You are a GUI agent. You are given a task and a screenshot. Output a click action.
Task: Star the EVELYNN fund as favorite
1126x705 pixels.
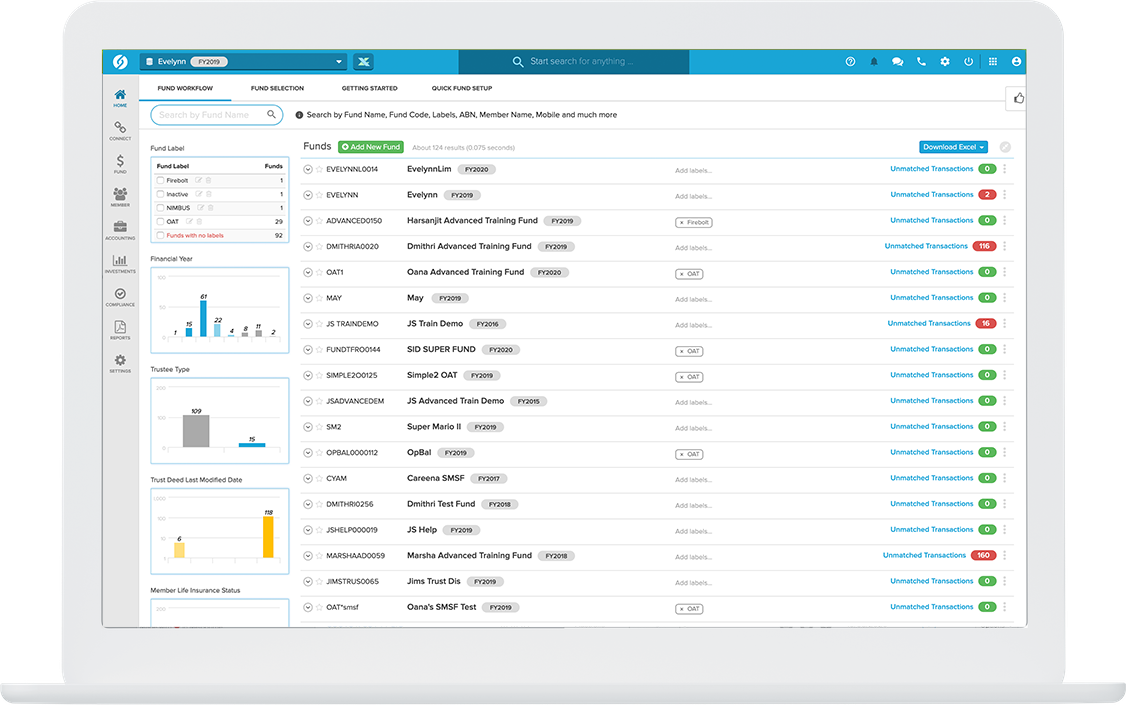point(319,195)
